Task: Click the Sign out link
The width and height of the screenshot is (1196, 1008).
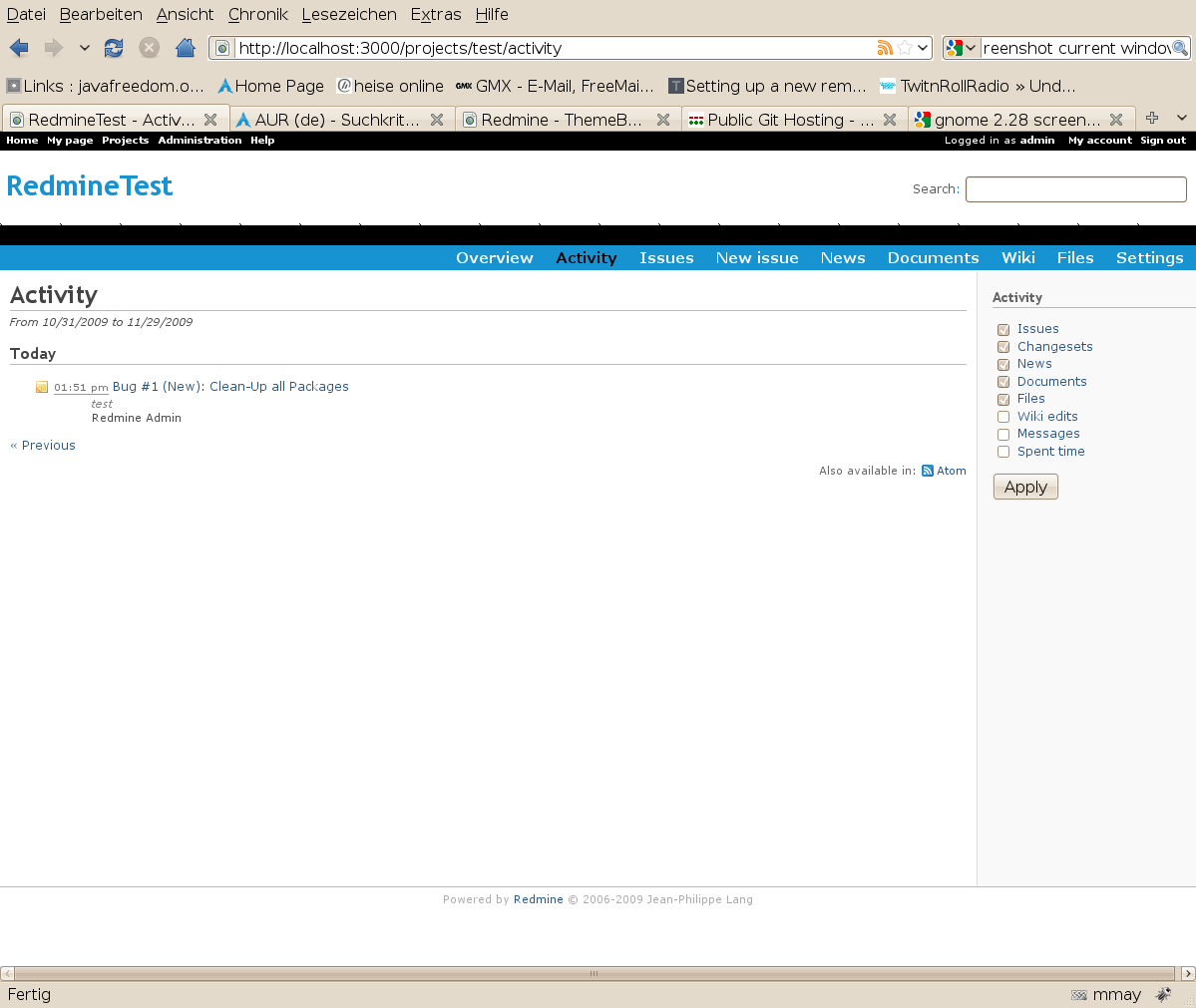Action: tap(1163, 141)
